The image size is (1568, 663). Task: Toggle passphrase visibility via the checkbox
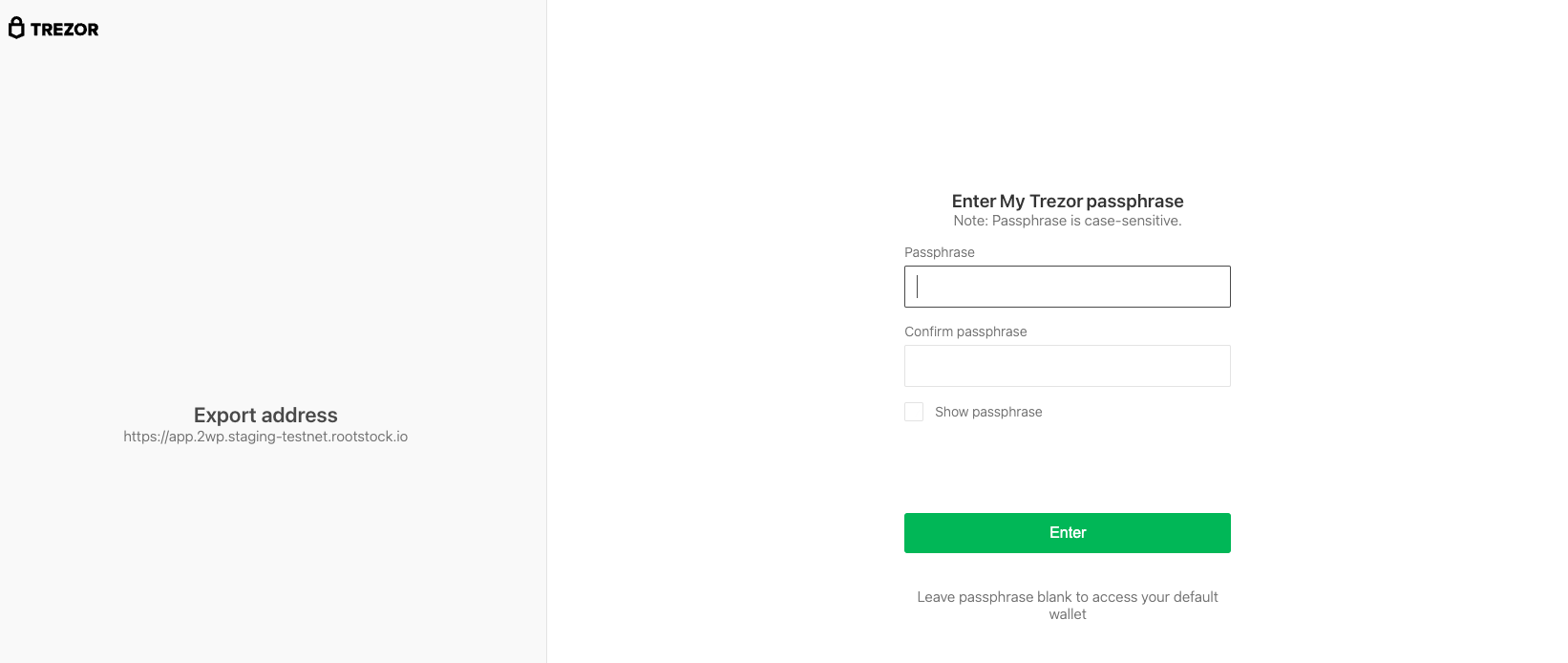[913, 411]
